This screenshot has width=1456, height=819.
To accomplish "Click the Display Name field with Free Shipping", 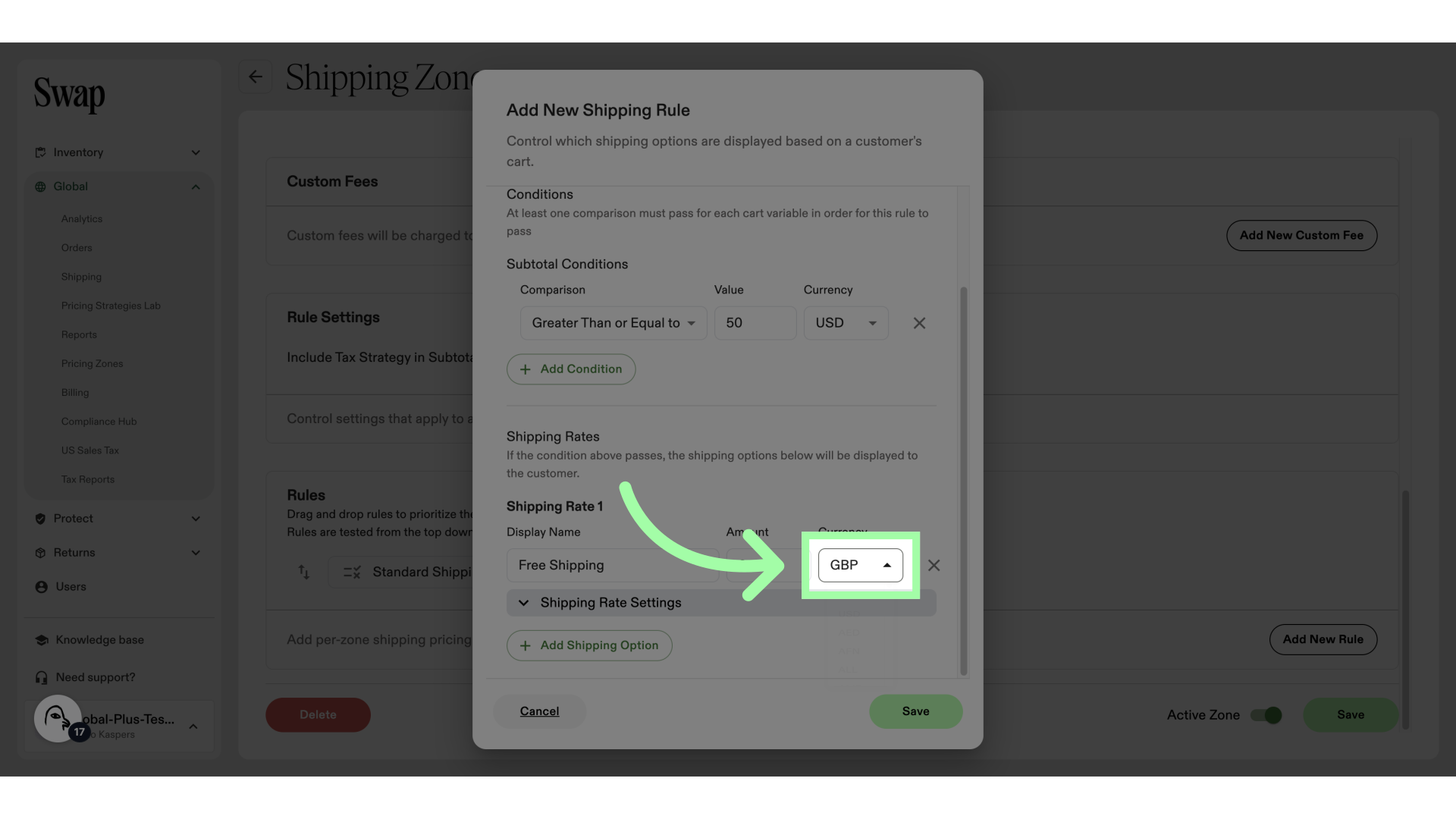I will pyautogui.click(x=613, y=565).
